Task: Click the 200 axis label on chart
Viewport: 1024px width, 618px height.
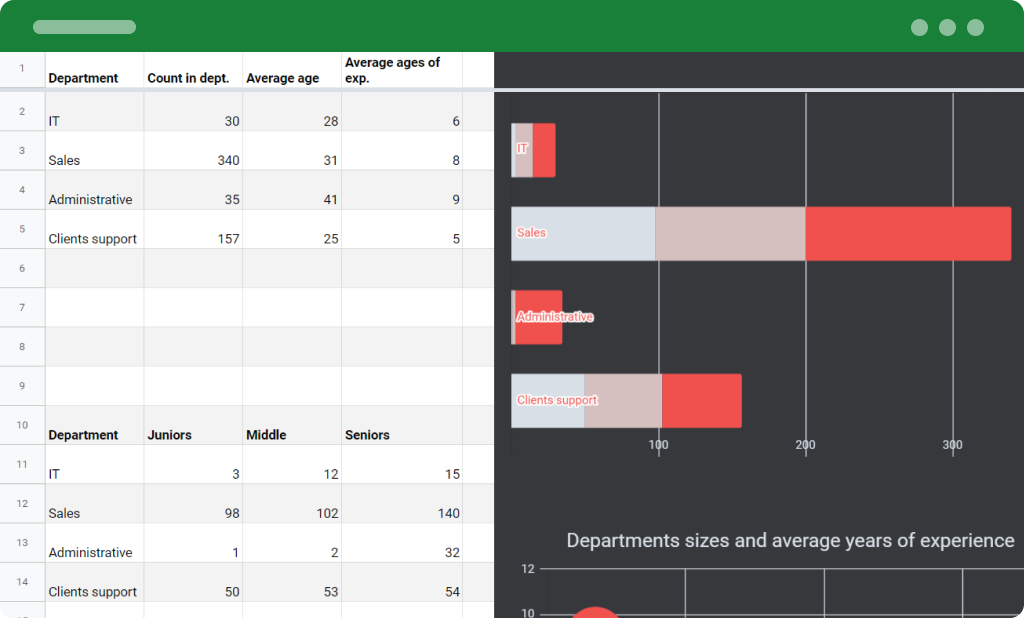Action: pyautogui.click(x=805, y=445)
